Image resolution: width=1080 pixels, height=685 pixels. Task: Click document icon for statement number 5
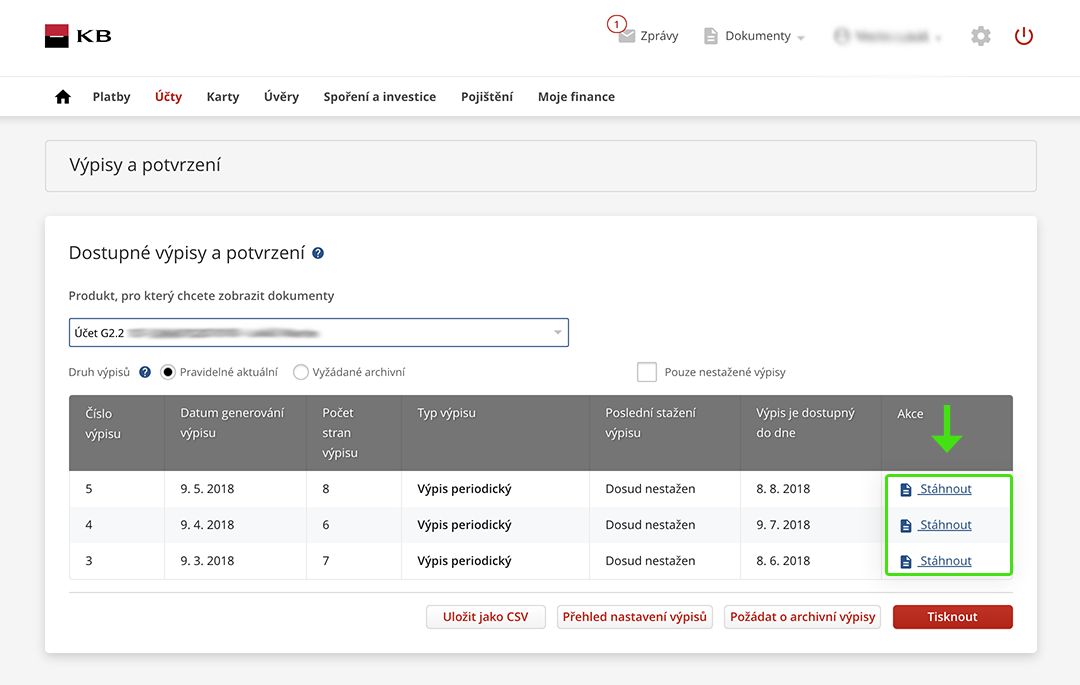(x=906, y=490)
